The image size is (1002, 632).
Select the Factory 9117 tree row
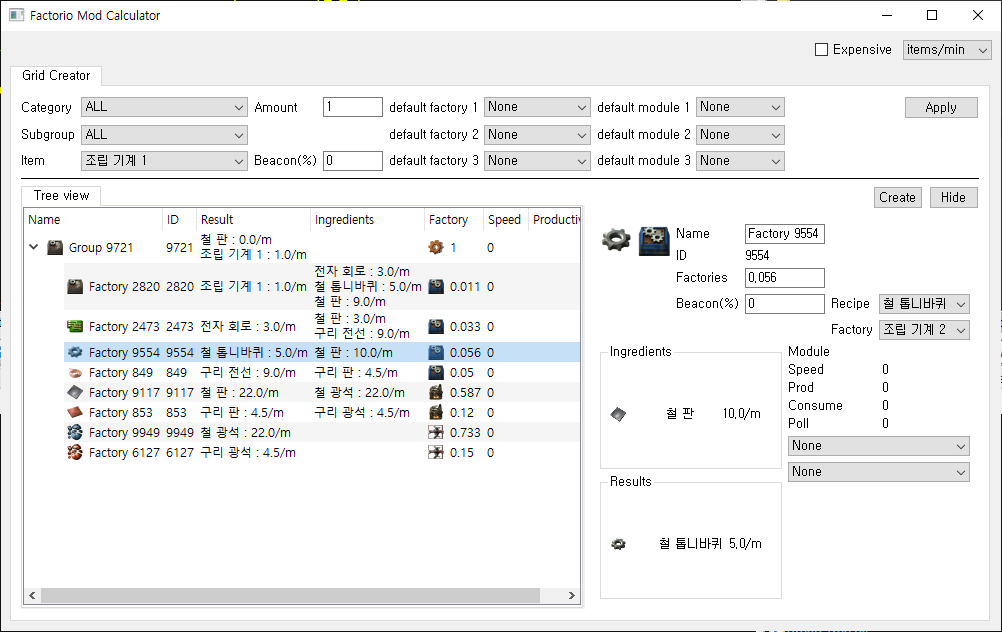click(322, 392)
